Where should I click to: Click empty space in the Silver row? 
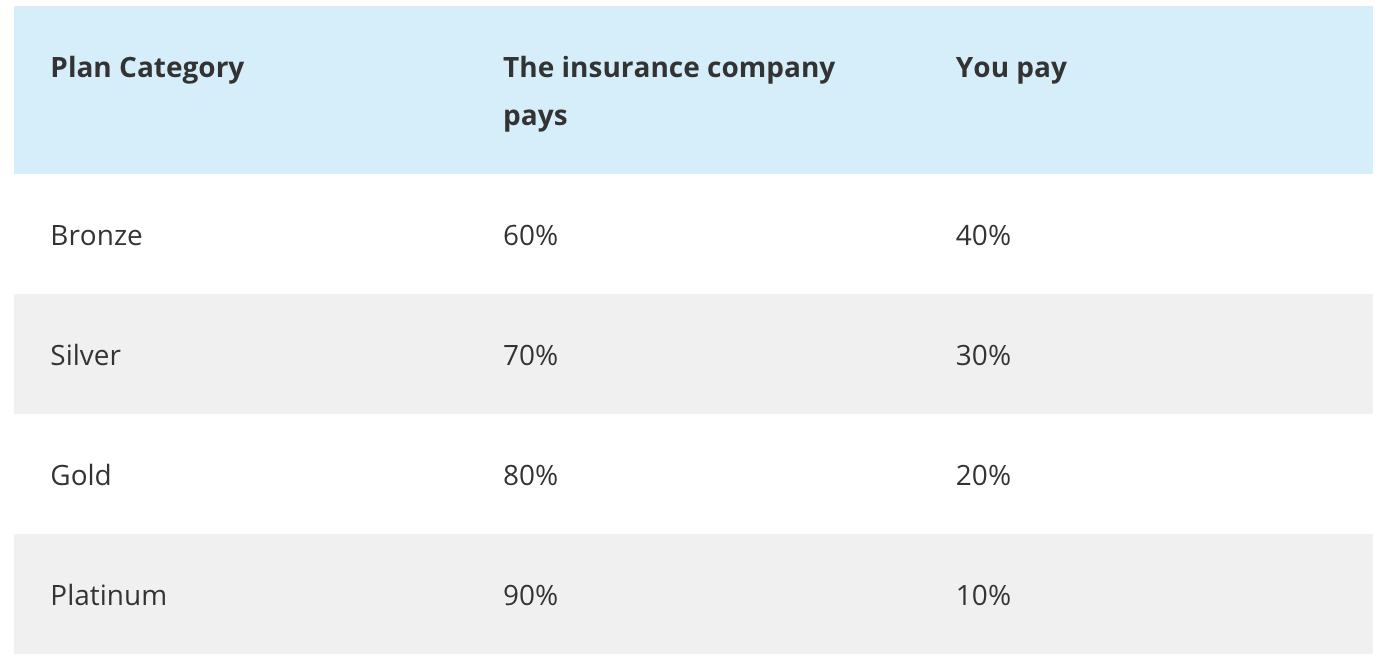coord(1200,355)
